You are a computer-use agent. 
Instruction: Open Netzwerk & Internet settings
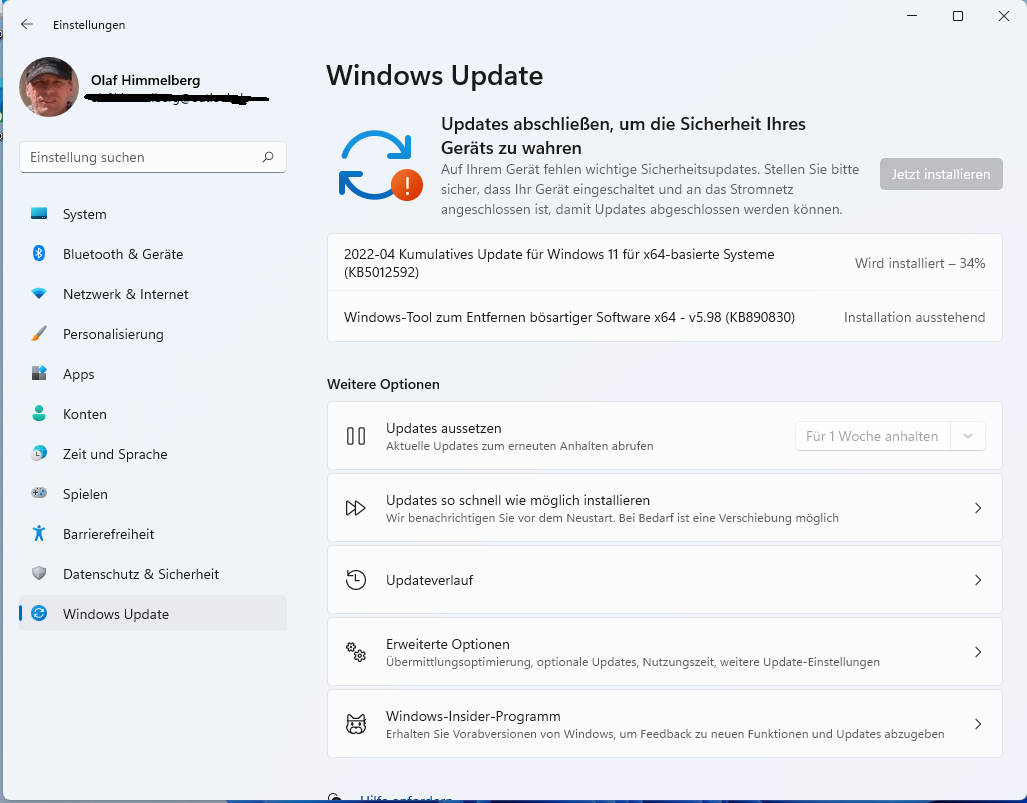[125, 294]
